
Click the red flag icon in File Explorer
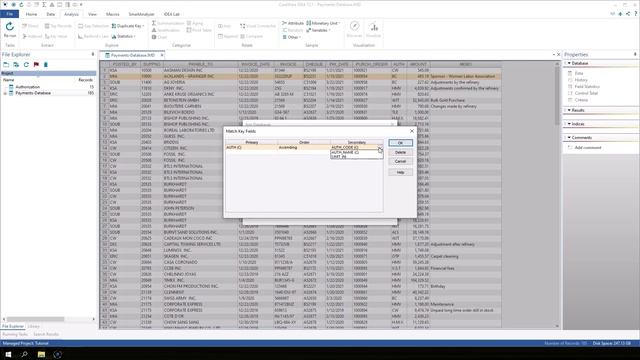pyautogui.click(x=36, y=64)
